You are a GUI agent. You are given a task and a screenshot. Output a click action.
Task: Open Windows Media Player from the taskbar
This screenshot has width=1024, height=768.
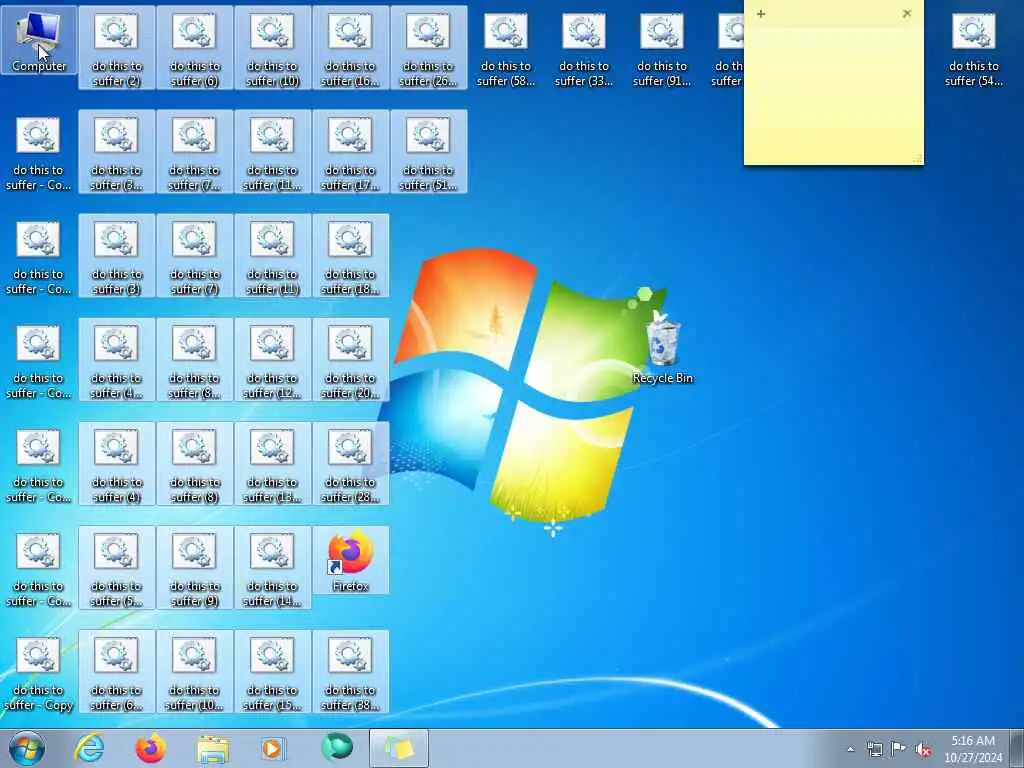pyautogui.click(x=273, y=748)
